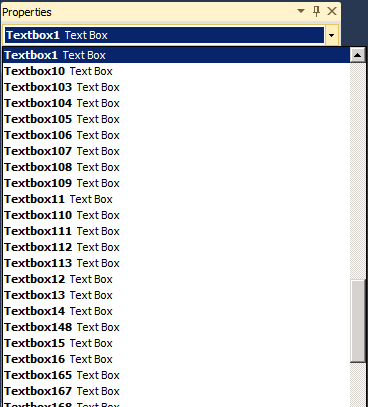Choose Textbox14 Text Box entry
This screenshot has height=407, width=368.
176,311
